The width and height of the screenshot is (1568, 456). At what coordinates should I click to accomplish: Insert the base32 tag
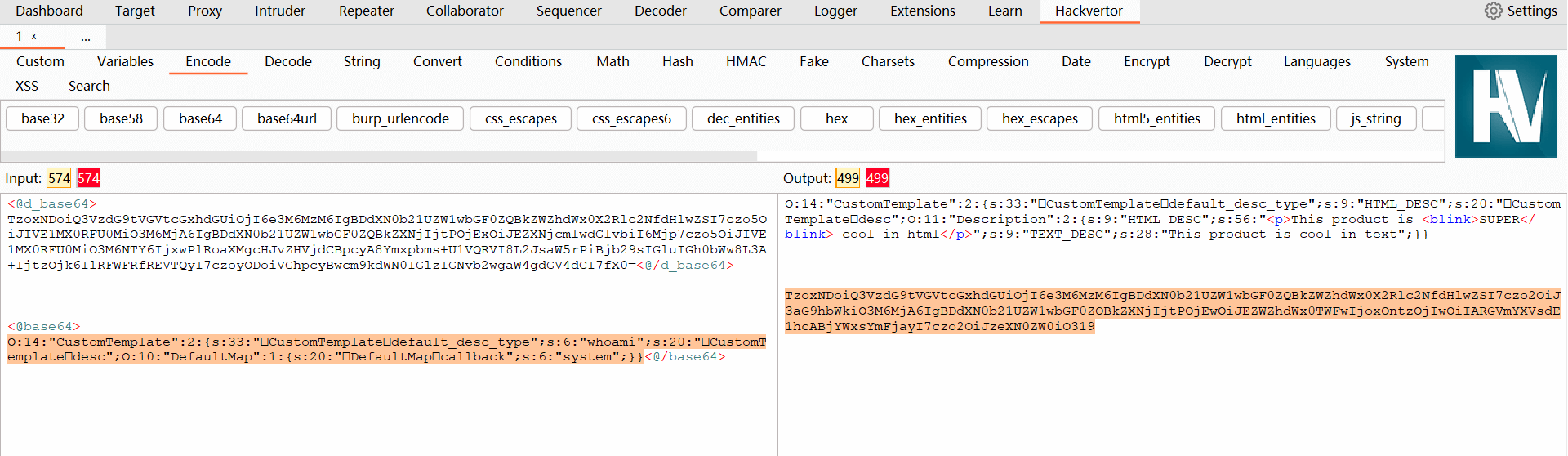tap(42, 118)
